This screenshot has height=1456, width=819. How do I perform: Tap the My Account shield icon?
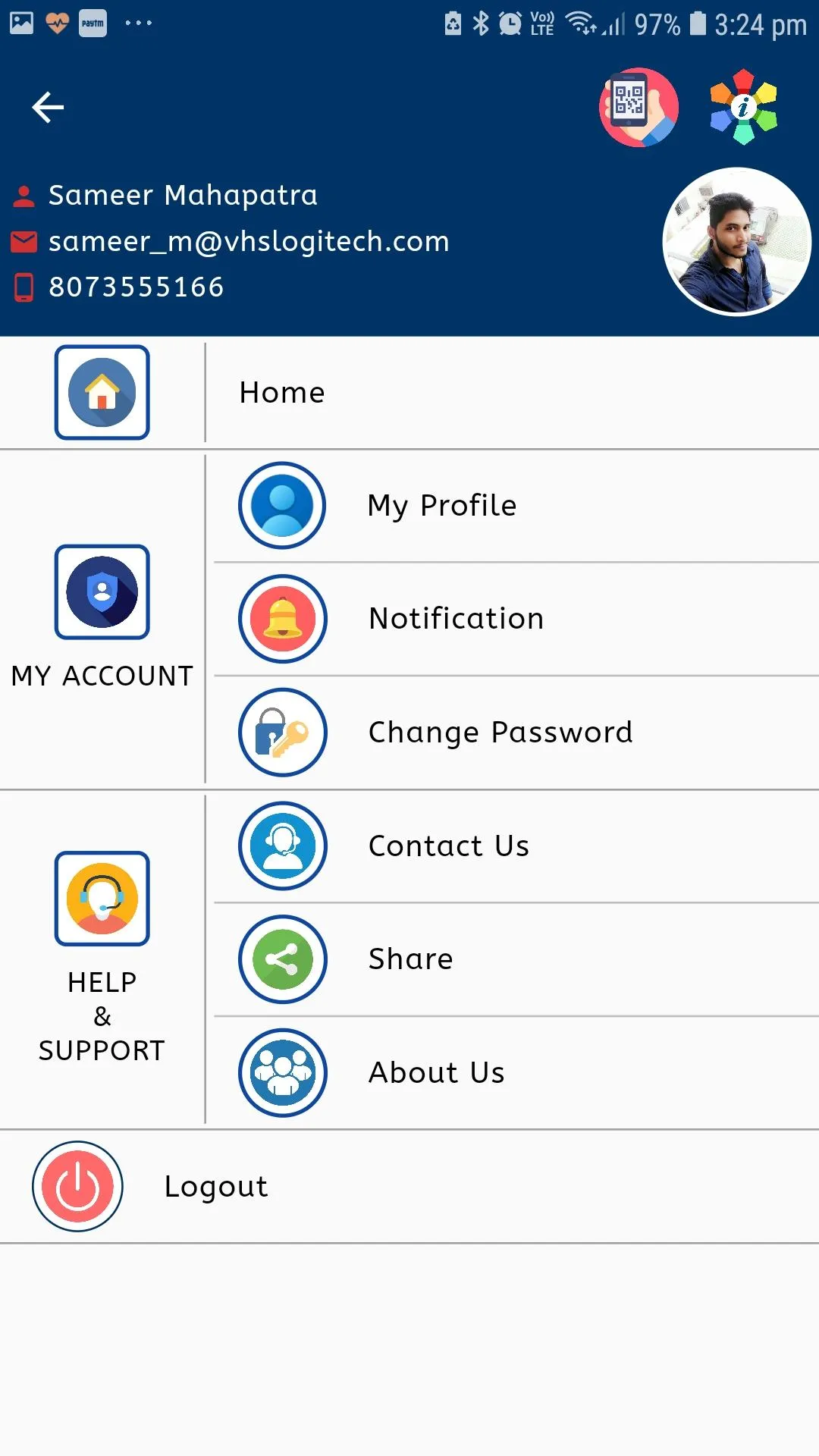(102, 592)
